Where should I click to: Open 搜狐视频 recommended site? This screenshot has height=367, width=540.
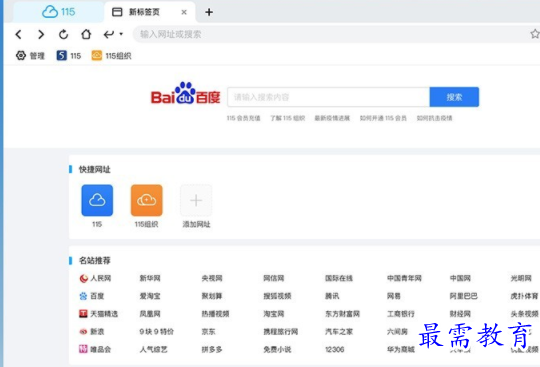[x=277, y=296]
